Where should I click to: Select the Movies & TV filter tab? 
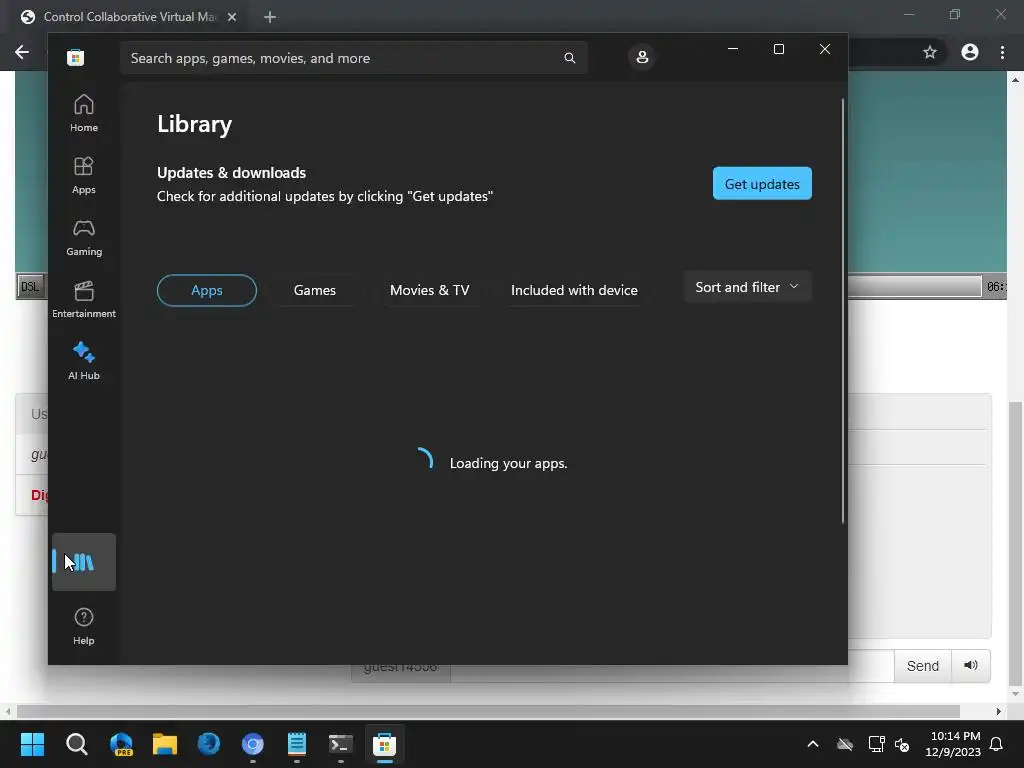430,290
